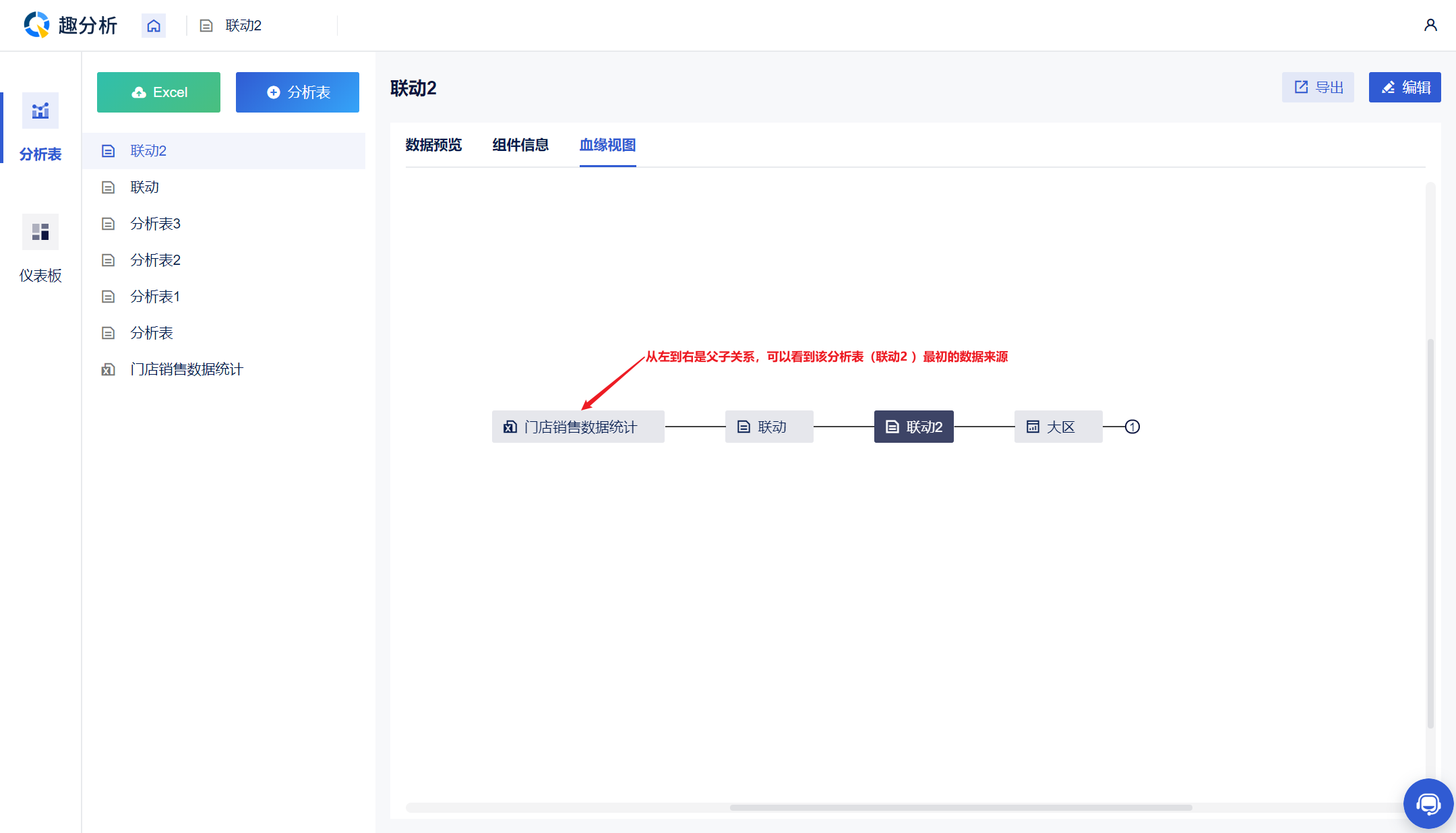Switch to the 数据预览 tab
The height and width of the screenshot is (833, 1456).
coord(433,145)
